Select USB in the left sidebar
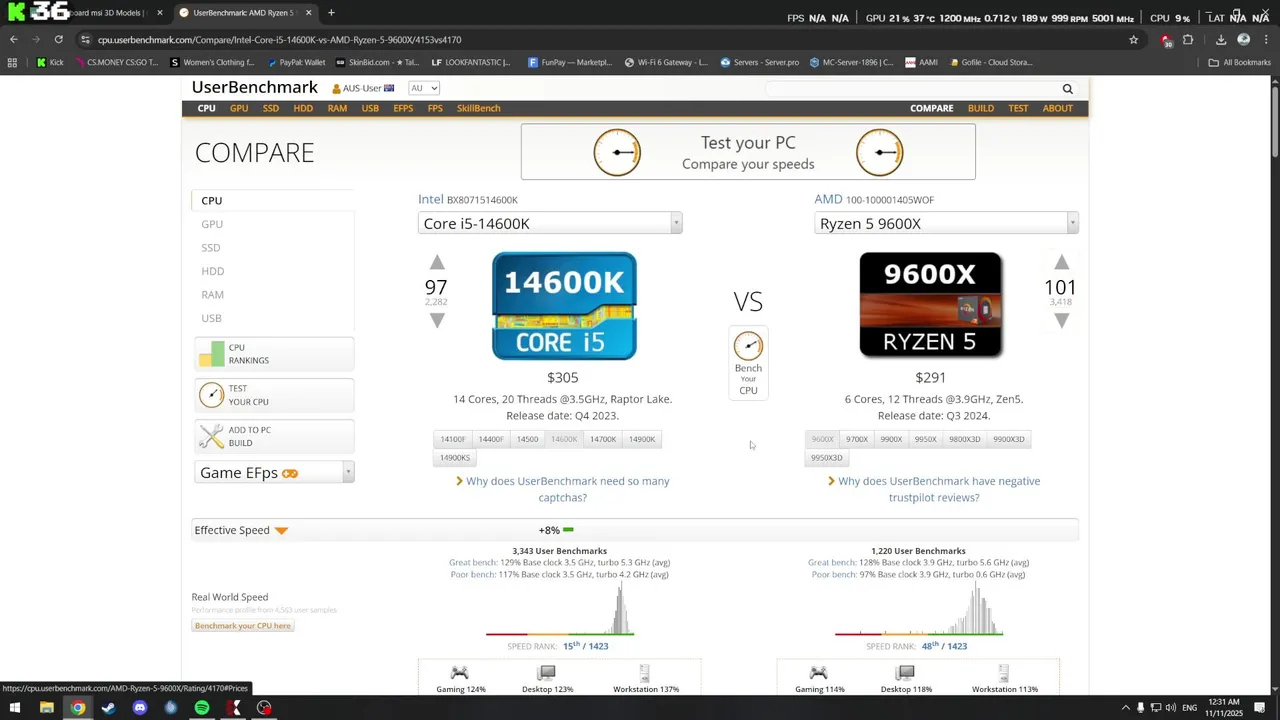 pos(211,318)
